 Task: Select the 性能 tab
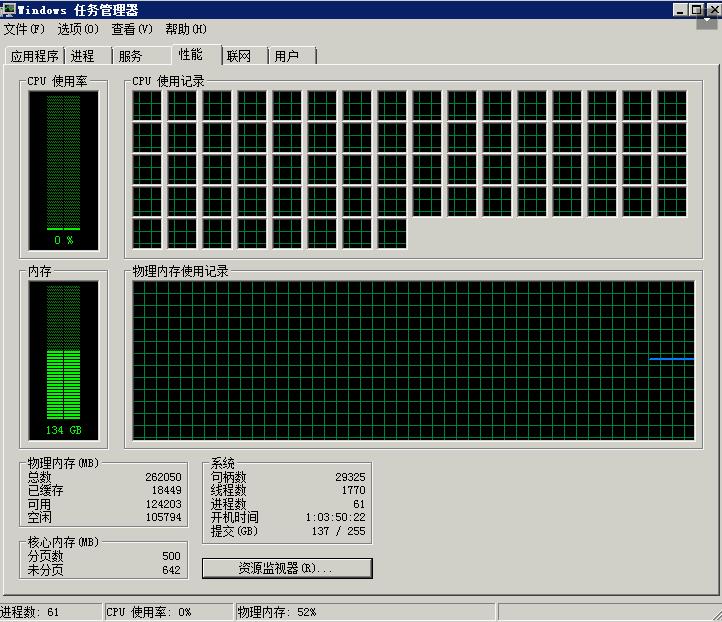[x=189, y=54]
